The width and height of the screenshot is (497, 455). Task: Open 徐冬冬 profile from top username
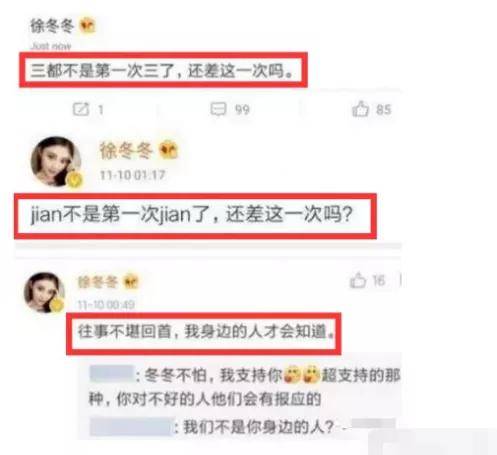52,26
